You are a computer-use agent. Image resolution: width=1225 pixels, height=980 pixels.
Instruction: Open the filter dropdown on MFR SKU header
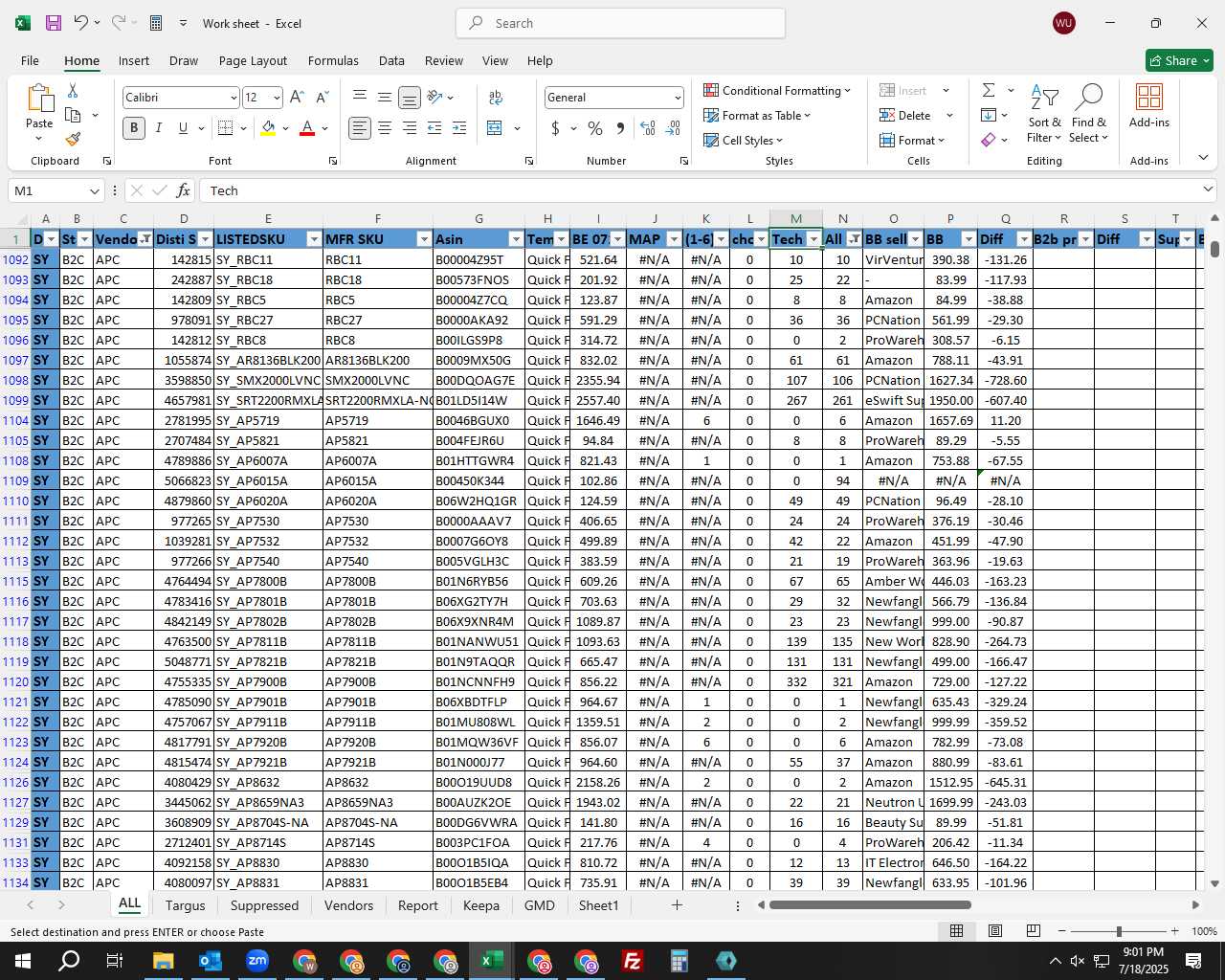[423, 239]
